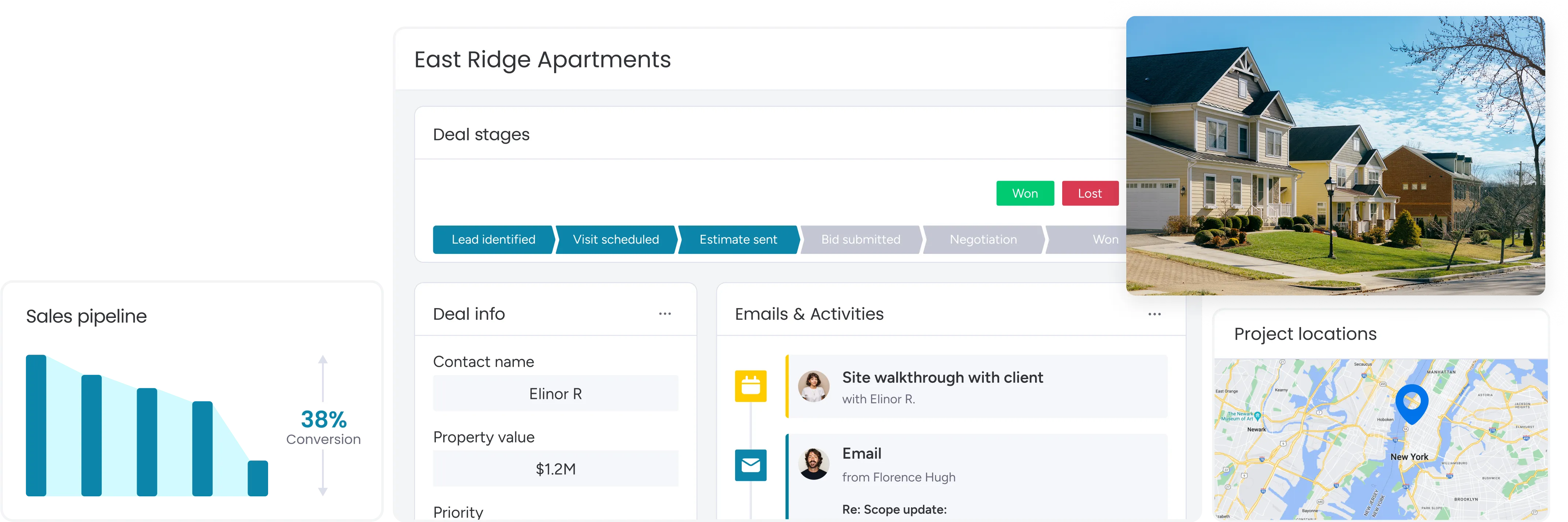Click the Deal stages heading
The height and width of the screenshot is (522, 1568).
pyautogui.click(x=481, y=134)
